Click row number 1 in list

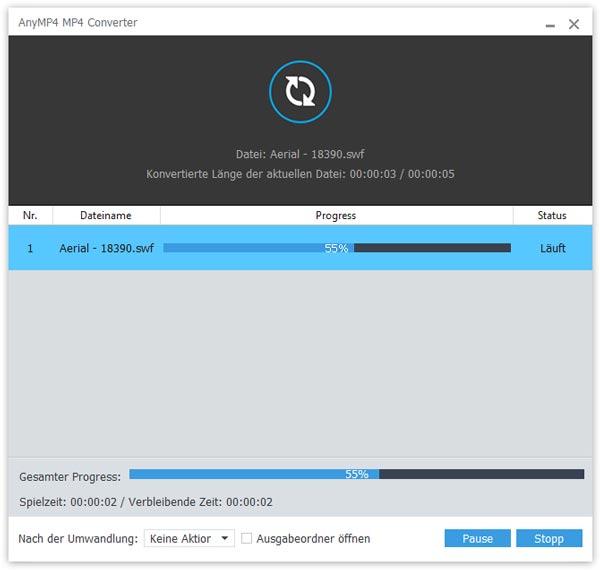pos(30,249)
